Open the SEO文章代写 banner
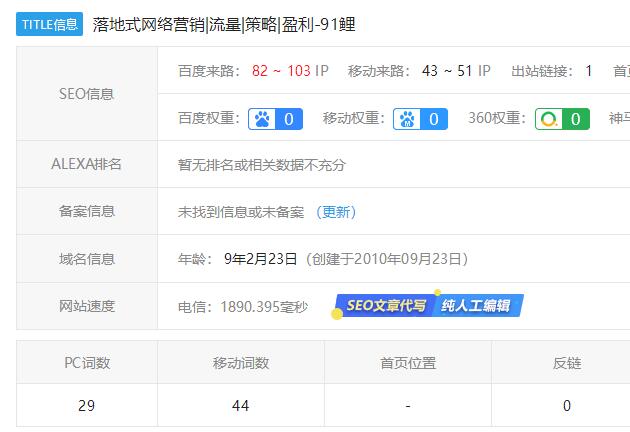Viewport: 630px width, 432px height. pyautogui.click(x=386, y=306)
